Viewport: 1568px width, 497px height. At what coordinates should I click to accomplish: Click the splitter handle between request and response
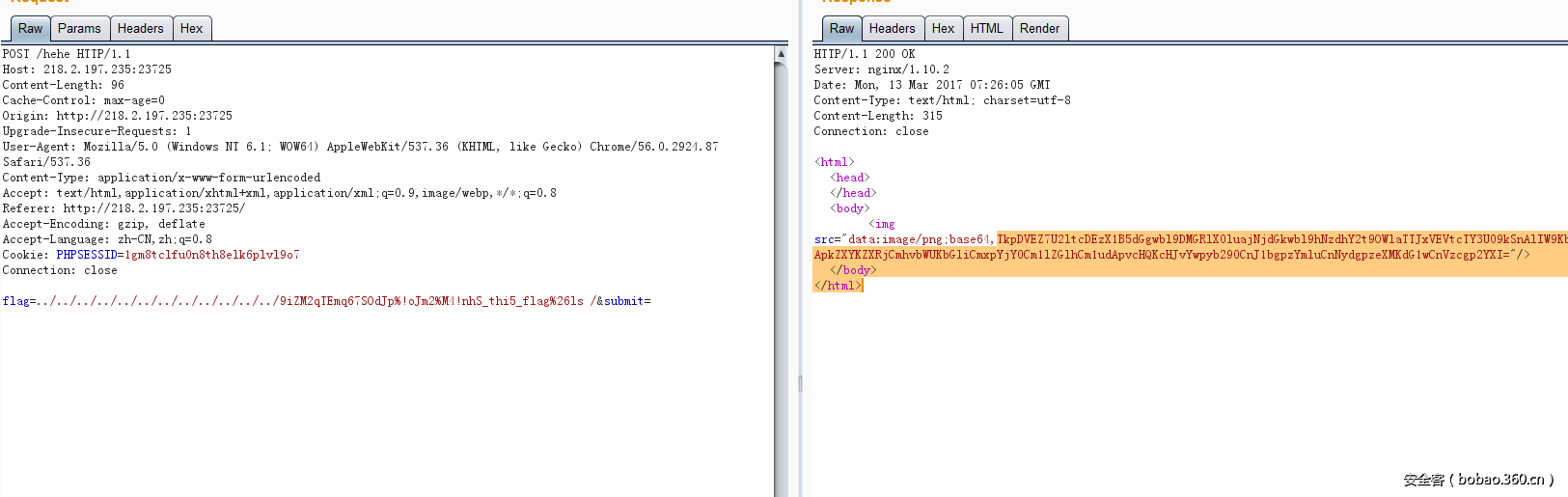800,384
